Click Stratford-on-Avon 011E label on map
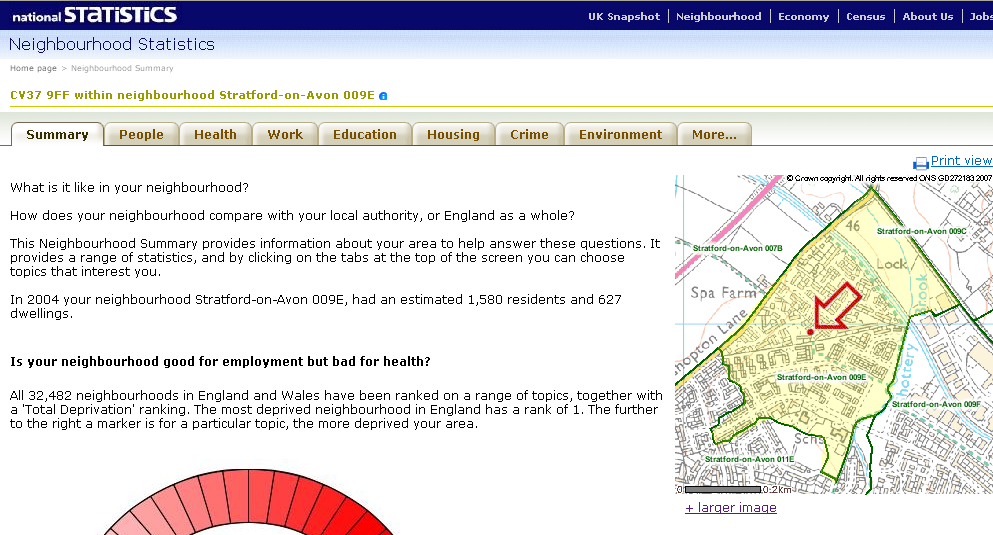This screenshot has width=993, height=535. click(x=749, y=459)
